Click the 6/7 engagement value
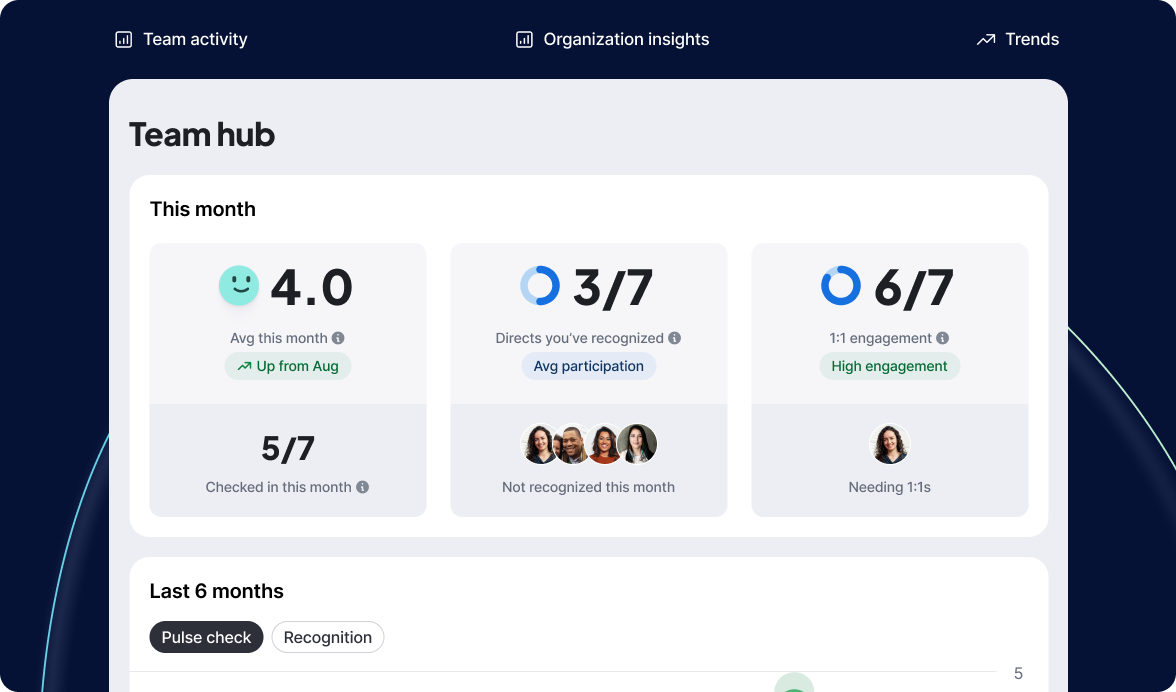 914,288
